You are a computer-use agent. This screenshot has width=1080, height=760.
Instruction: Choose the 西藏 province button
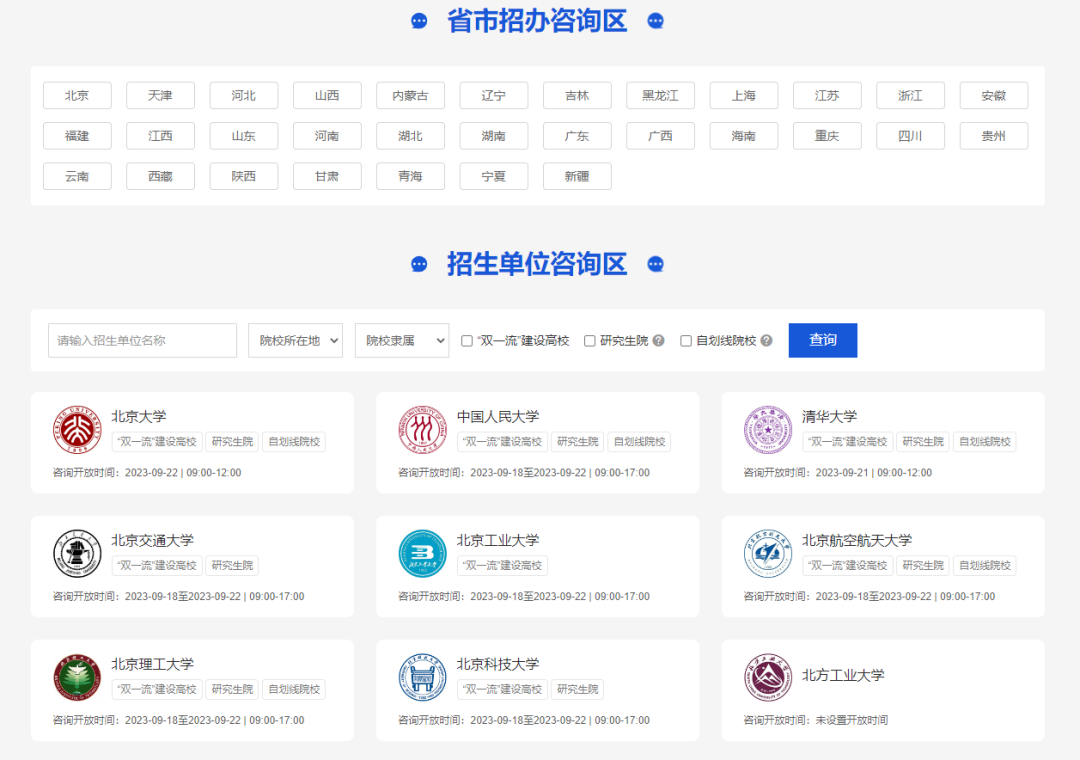[160, 176]
